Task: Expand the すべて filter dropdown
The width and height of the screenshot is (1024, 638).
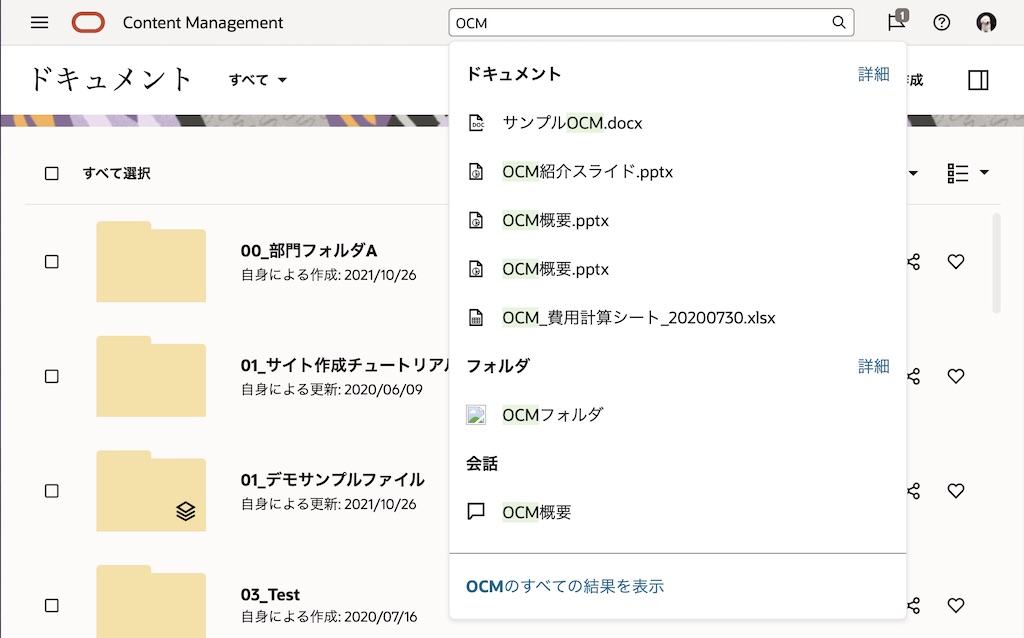Action: click(258, 80)
